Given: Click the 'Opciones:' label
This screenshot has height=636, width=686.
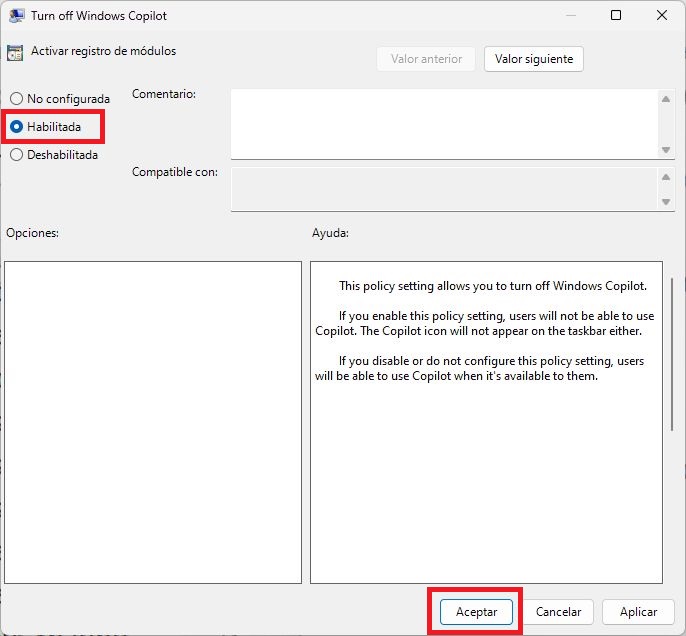Looking at the screenshot, I should point(32,233).
